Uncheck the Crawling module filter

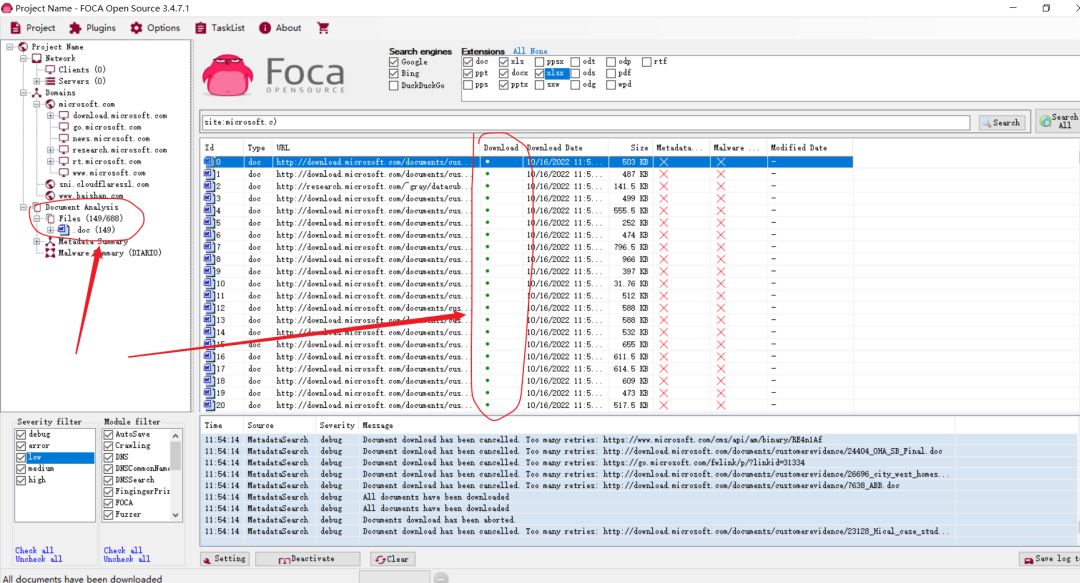tap(108, 446)
